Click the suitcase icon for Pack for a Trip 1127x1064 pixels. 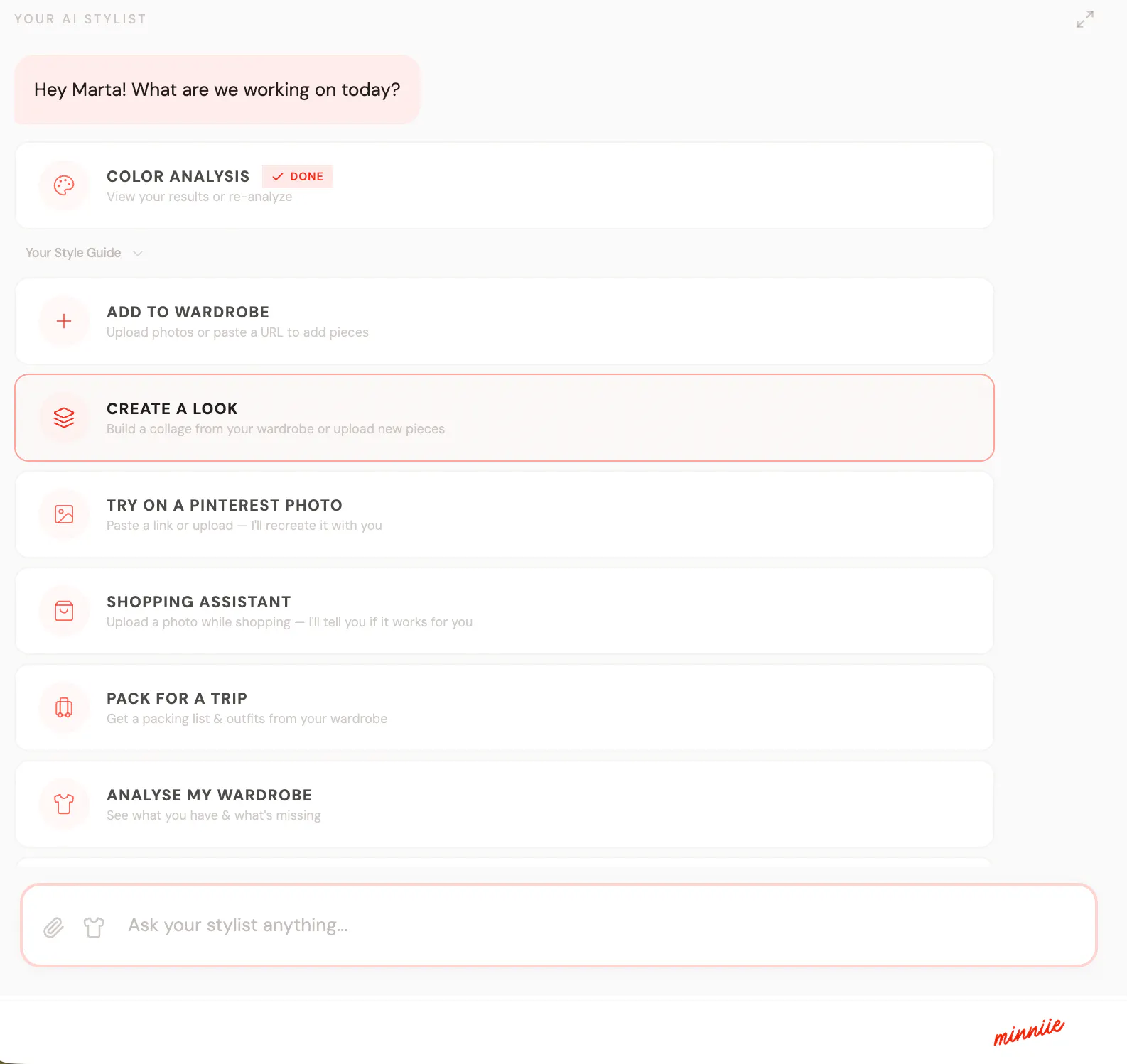pyautogui.click(x=64, y=707)
